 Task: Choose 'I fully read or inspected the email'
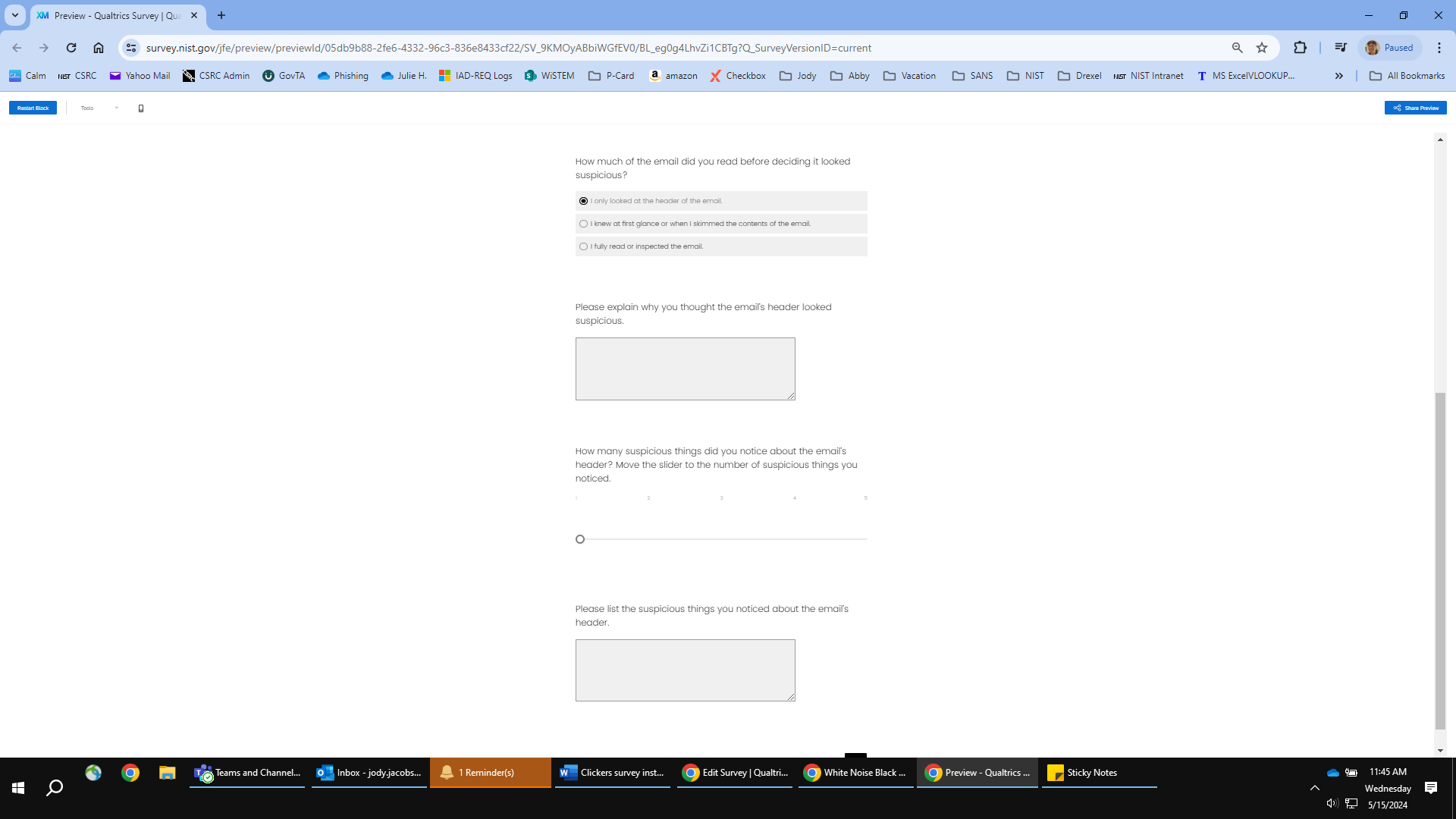click(x=583, y=246)
